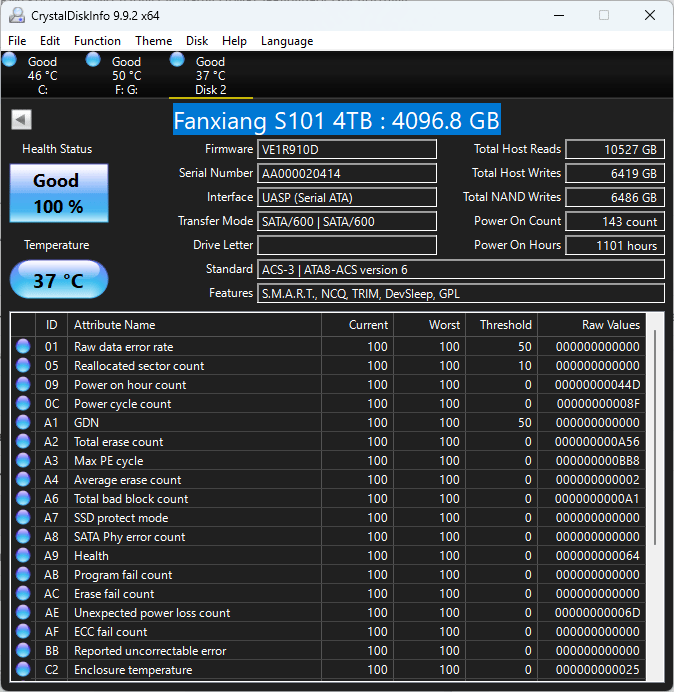
Task: Open the Theme menu
Action: coord(154,41)
